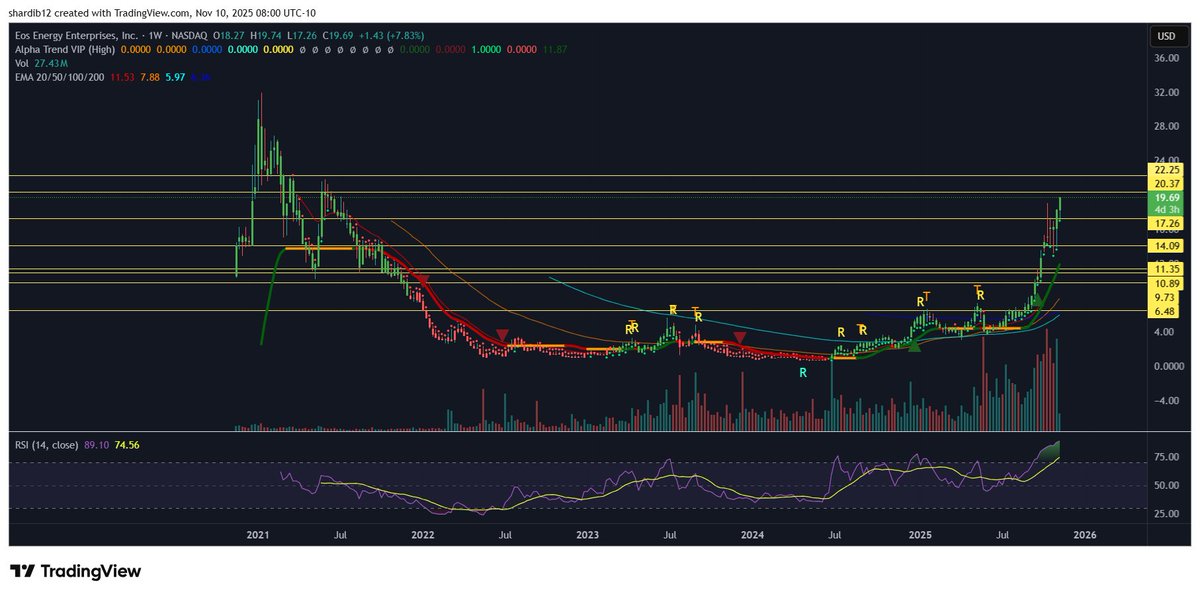Click the 25.00 RSI axis value

coord(1167,513)
